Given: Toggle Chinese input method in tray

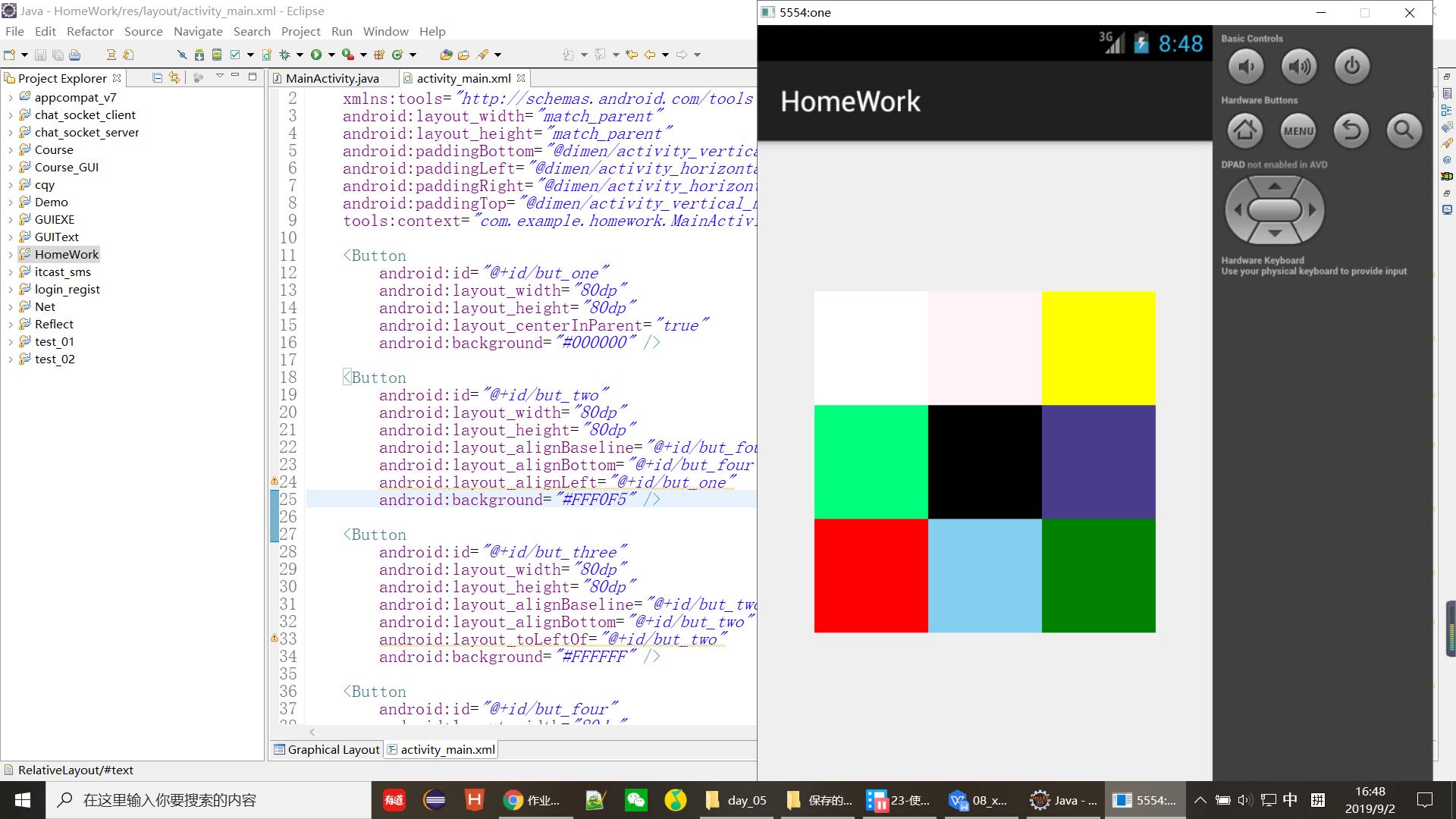Looking at the screenshot, I should click(1290, 800).
